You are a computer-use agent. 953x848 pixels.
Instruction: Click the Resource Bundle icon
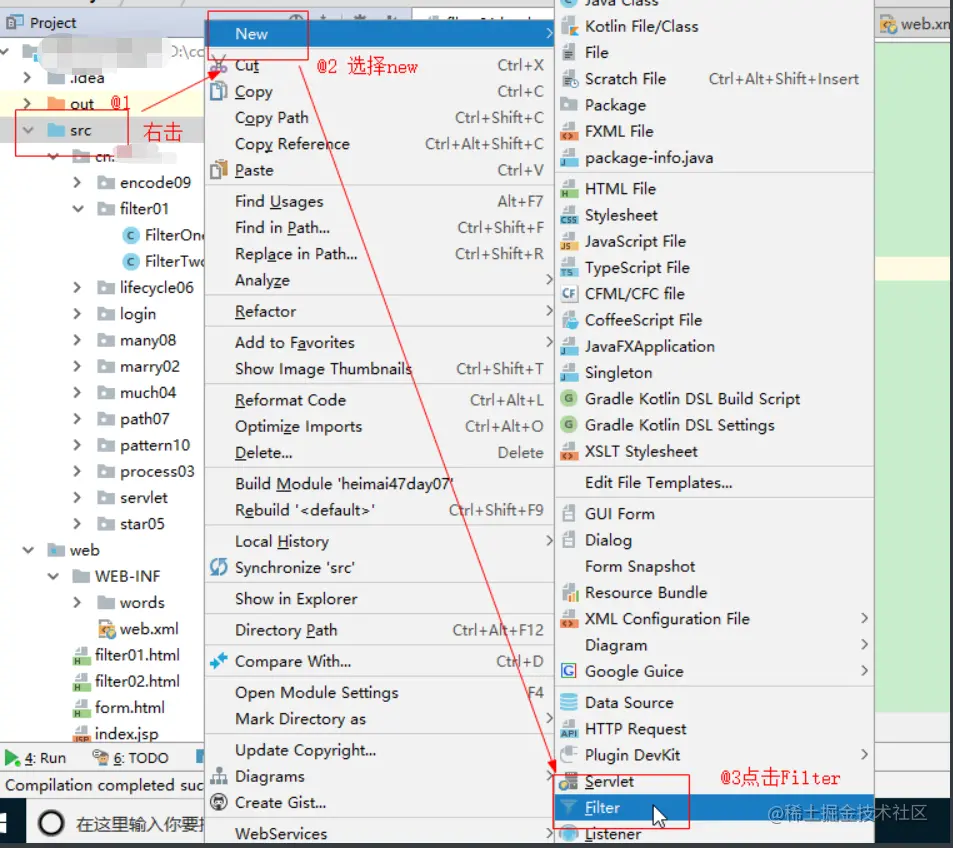pyautogui.click(x=569, y=592)
